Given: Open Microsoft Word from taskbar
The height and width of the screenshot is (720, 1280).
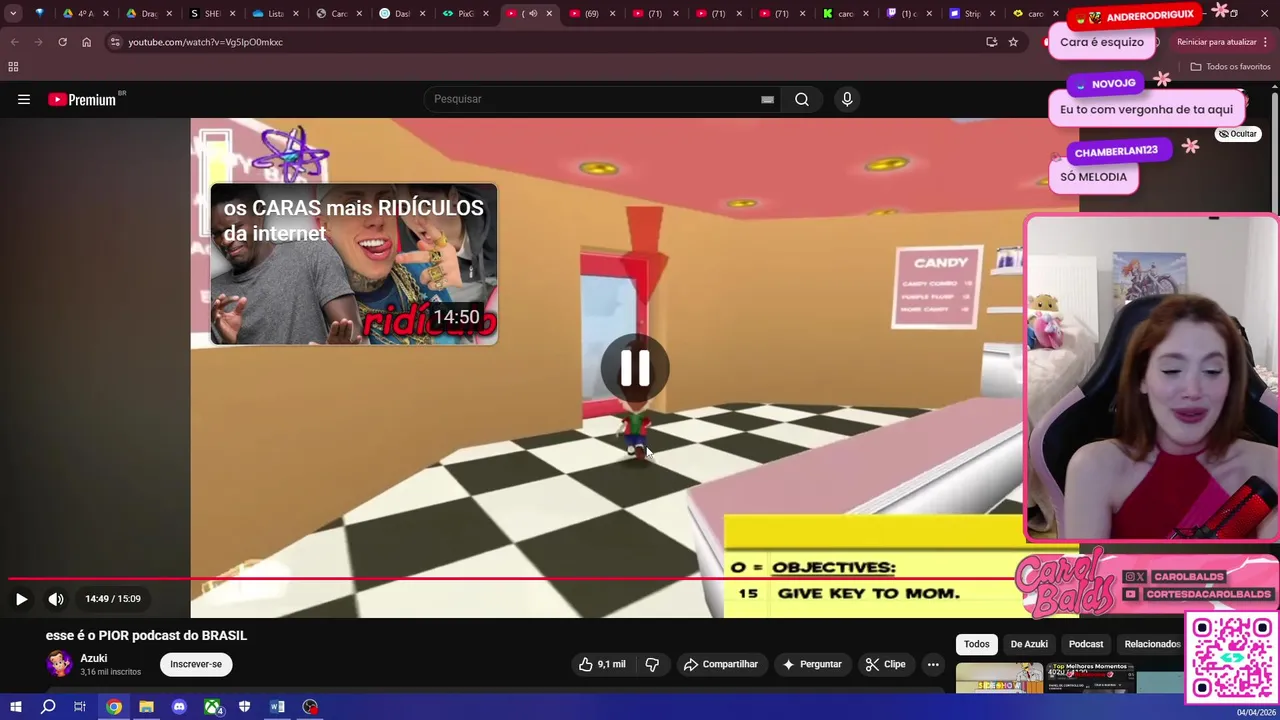Looking at the screenshot, I should [x=277, y=707].
